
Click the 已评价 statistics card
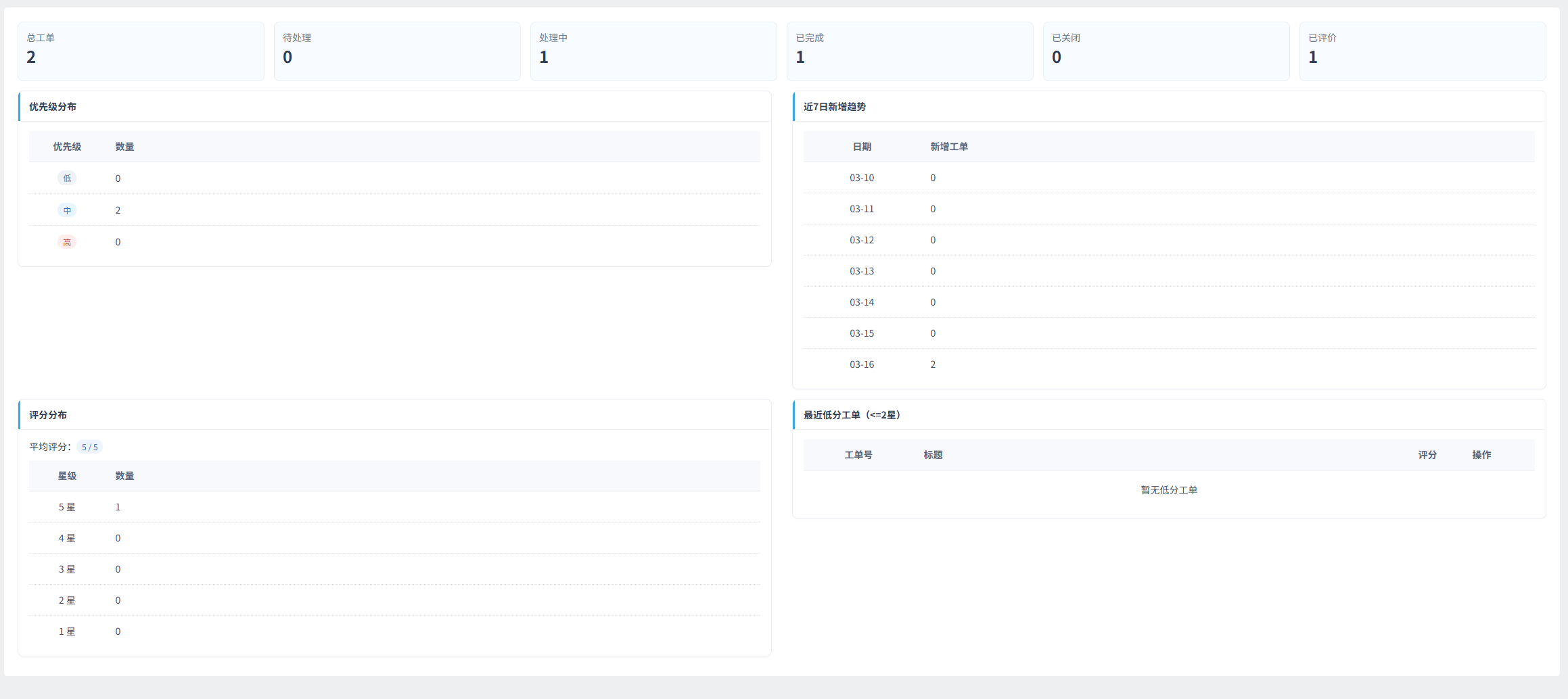pyautogui.click(x=1423, y=51)
